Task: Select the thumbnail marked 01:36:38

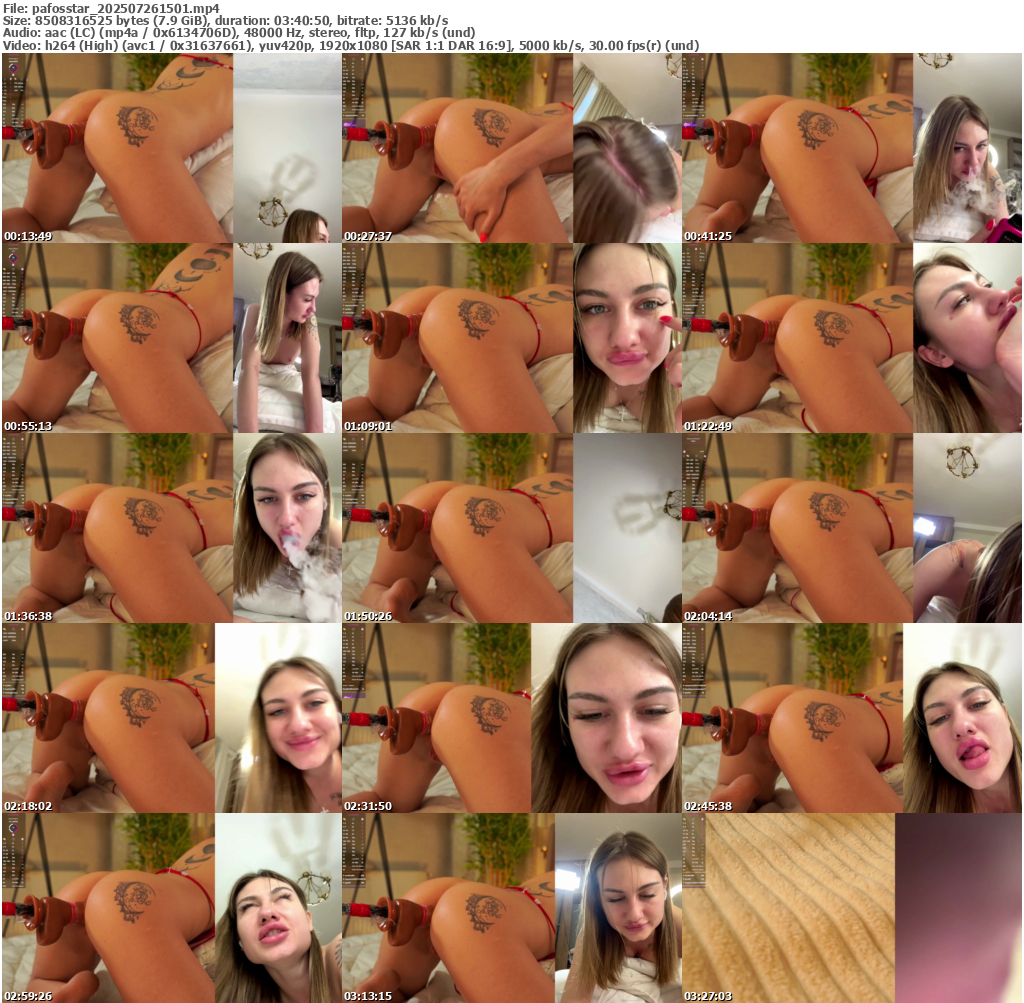Action: (171, 528)
